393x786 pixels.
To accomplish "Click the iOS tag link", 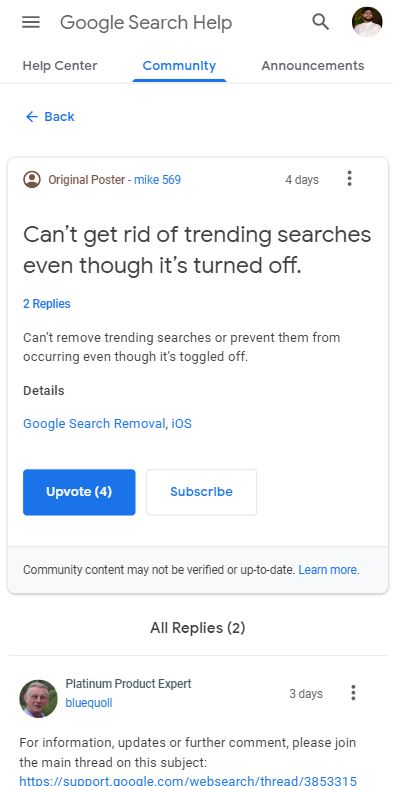I will click(x=181, y=424).
